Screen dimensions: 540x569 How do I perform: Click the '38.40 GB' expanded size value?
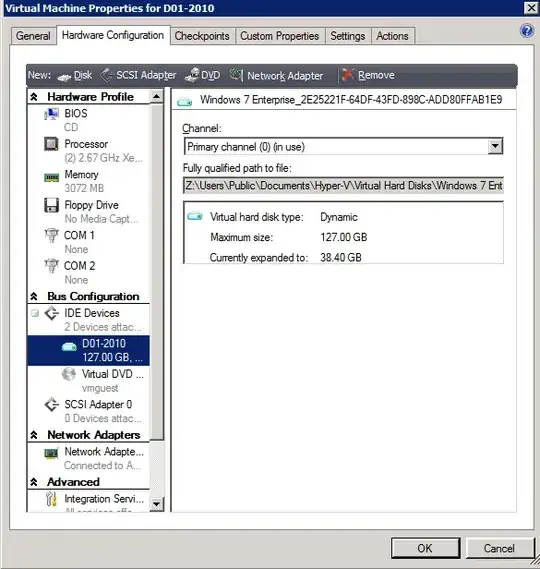[340, 258]
